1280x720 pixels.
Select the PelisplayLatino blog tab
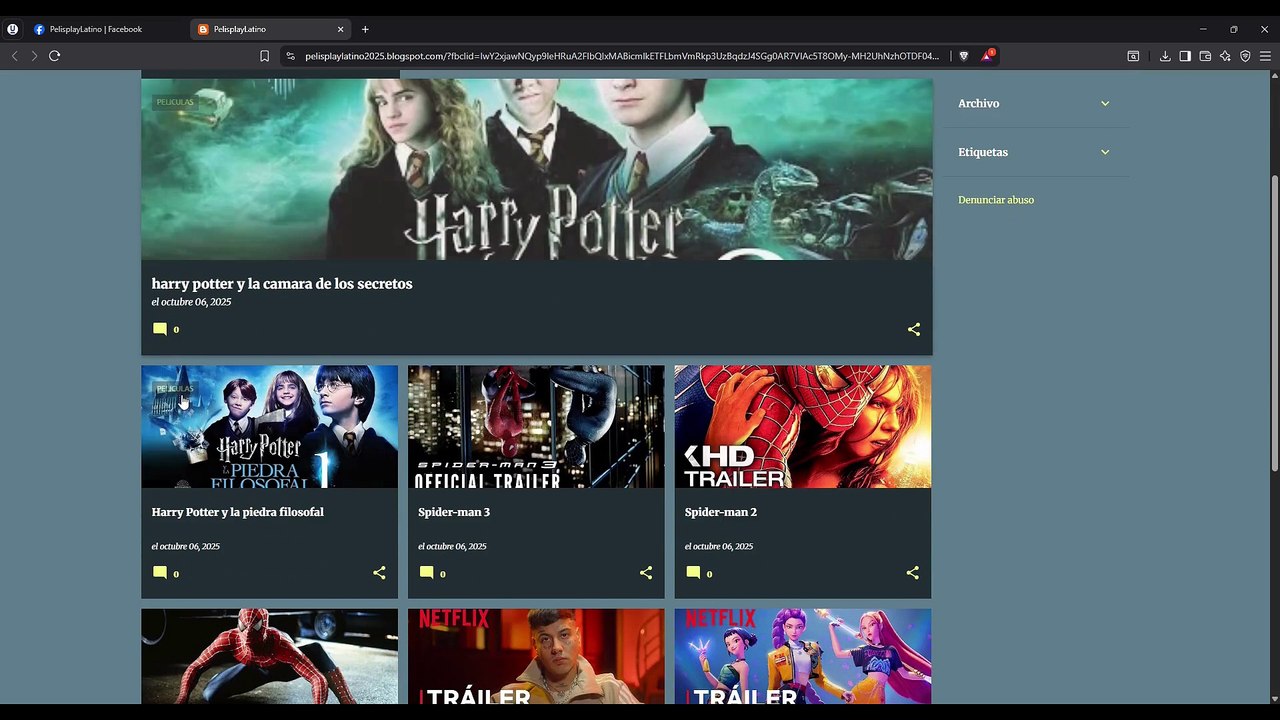pos(270,29)
